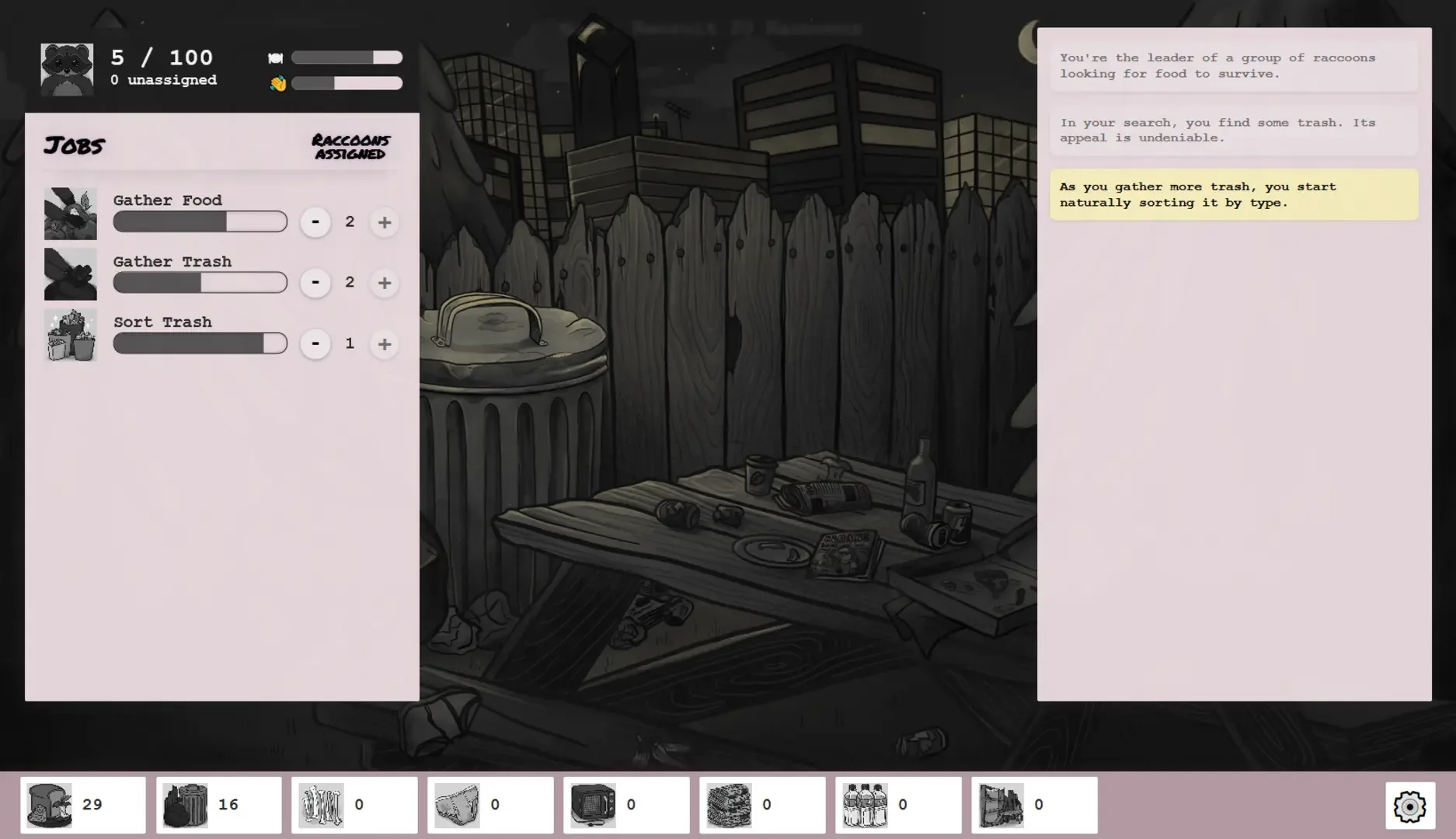1456x839 pixels.
Task: Click the food bread resource icon
Action: 49,805
